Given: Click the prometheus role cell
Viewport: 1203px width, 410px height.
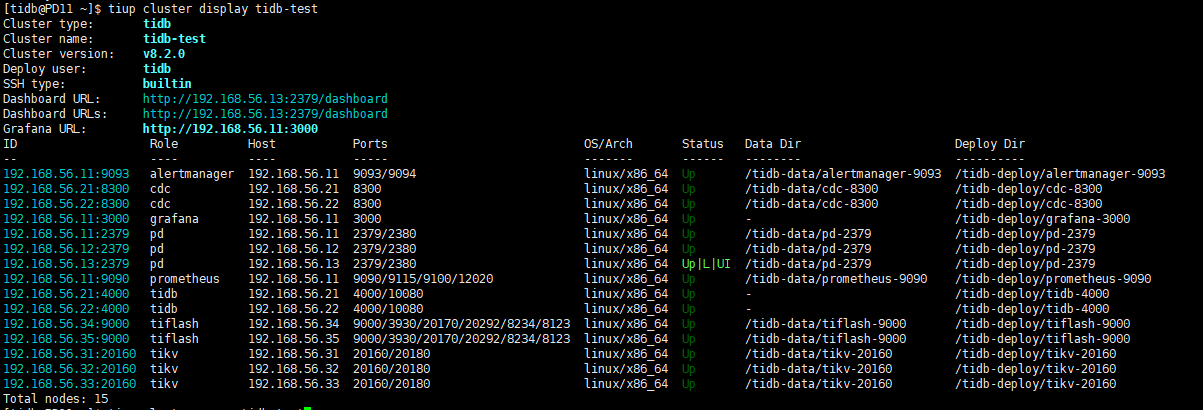Looking at the screenshot, I should point(185,279).
